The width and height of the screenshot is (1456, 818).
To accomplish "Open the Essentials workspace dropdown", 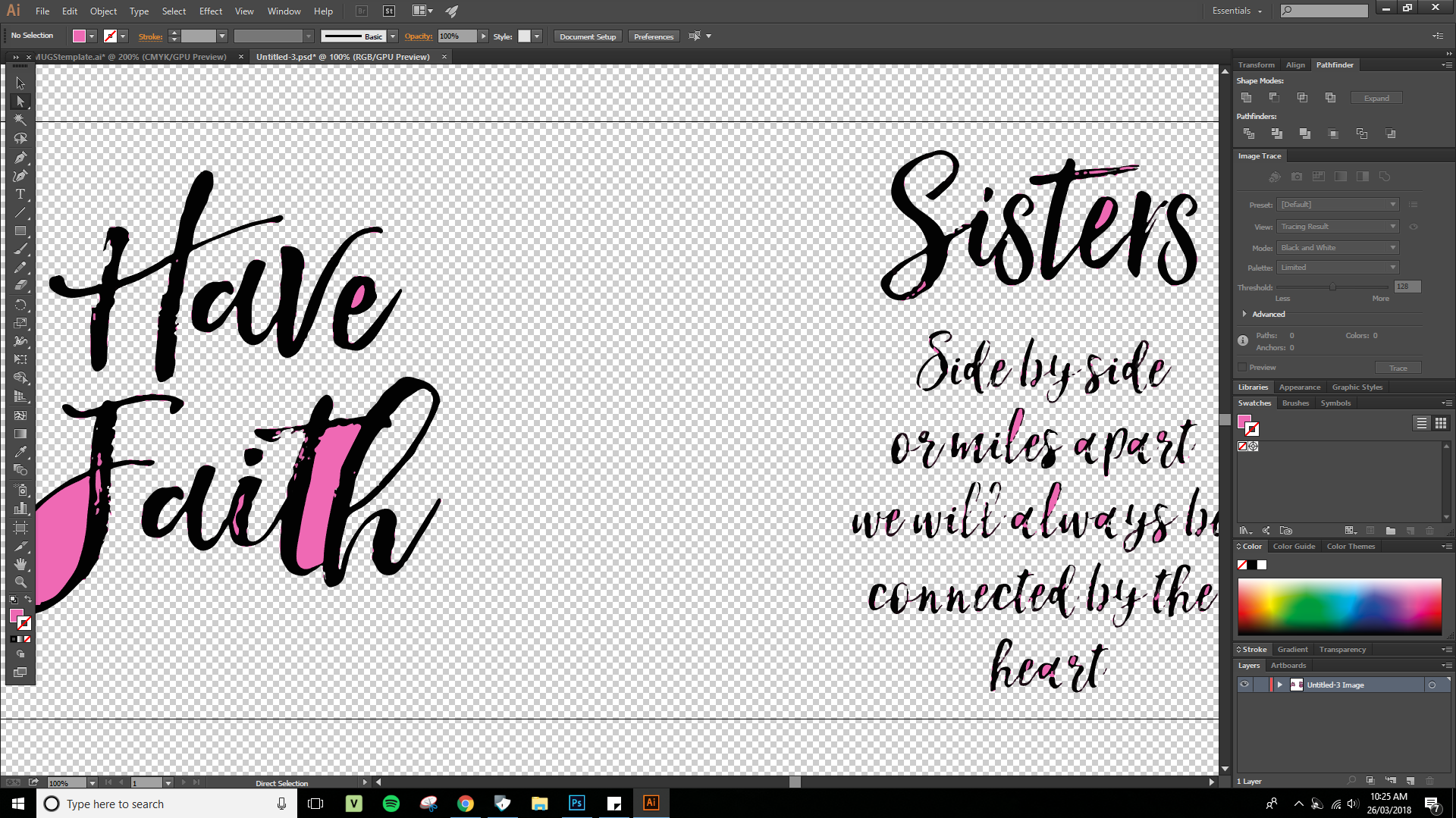I will (1237, 11).
